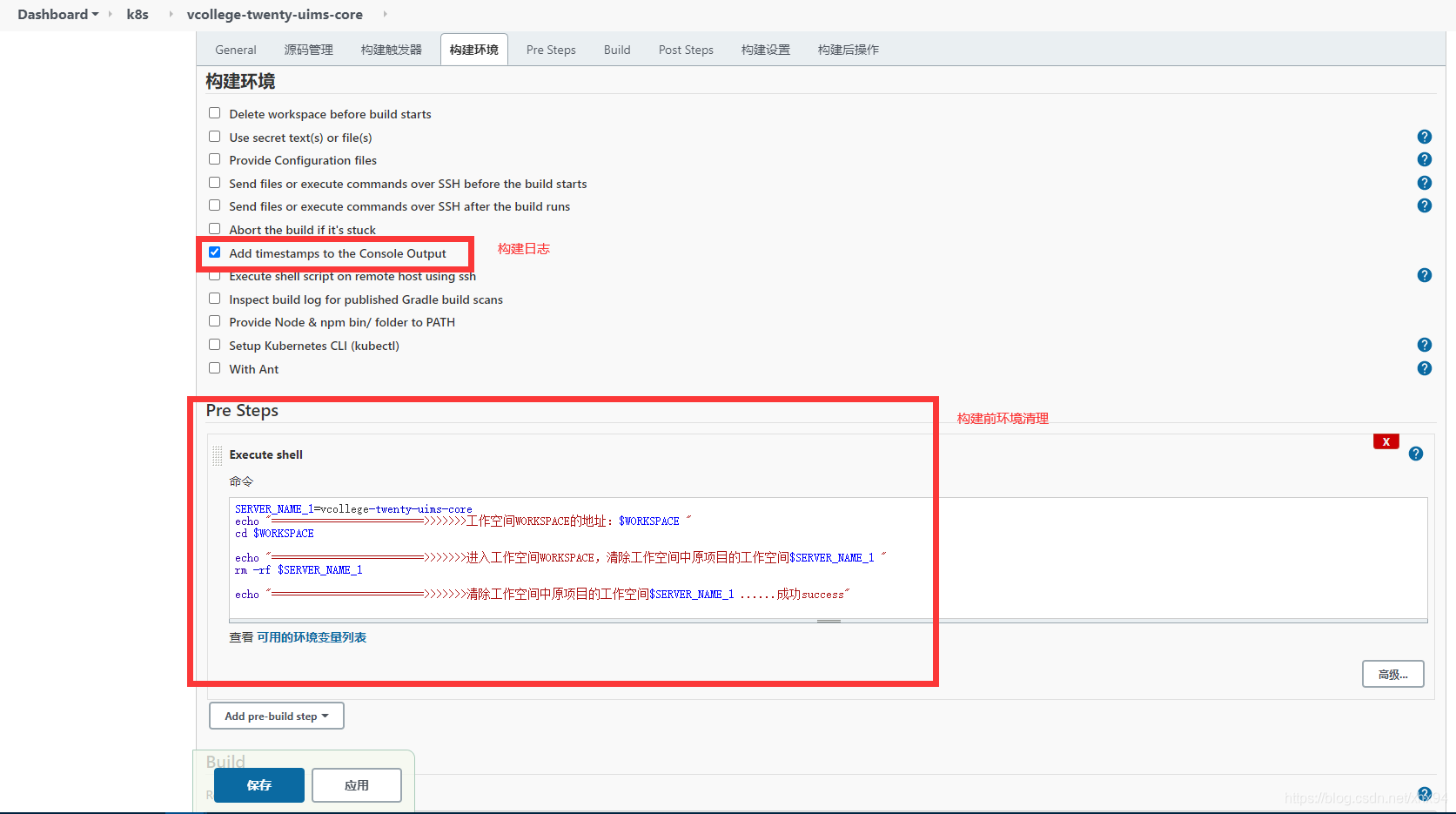This screenshot has width=1456, height=814.
Task: Open the 可用的环境变量列表 link
Action: pos(312,637)
